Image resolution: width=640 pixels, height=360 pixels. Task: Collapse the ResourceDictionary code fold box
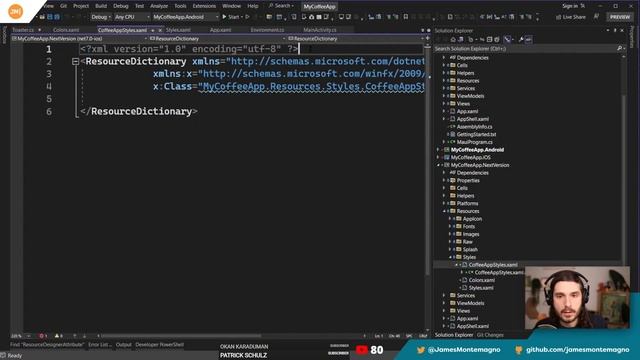point(75,62)
